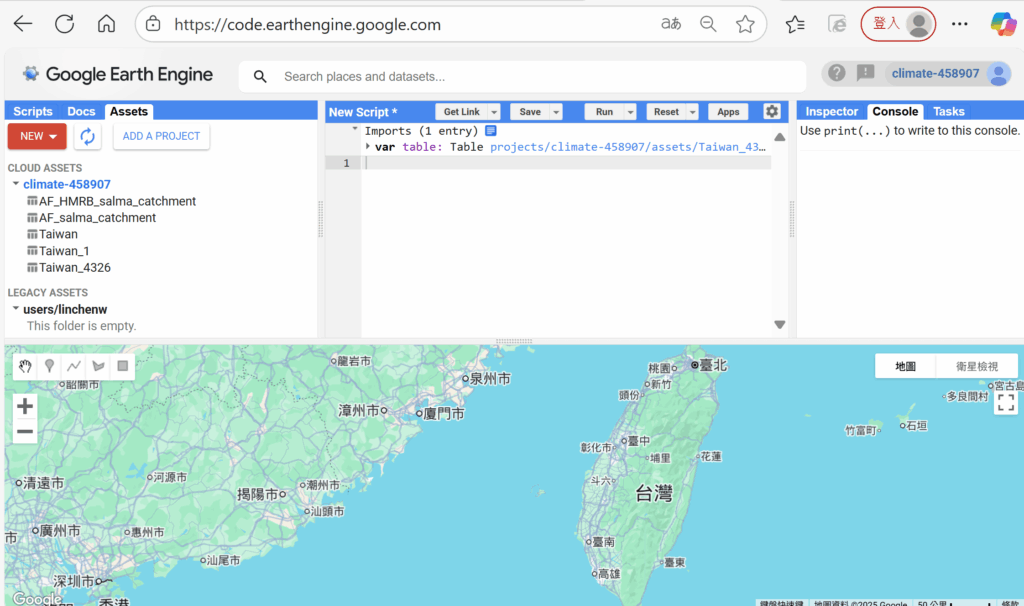Expand the var table import entry
This screenshot has height=606, width=1024.
(368, 146)
